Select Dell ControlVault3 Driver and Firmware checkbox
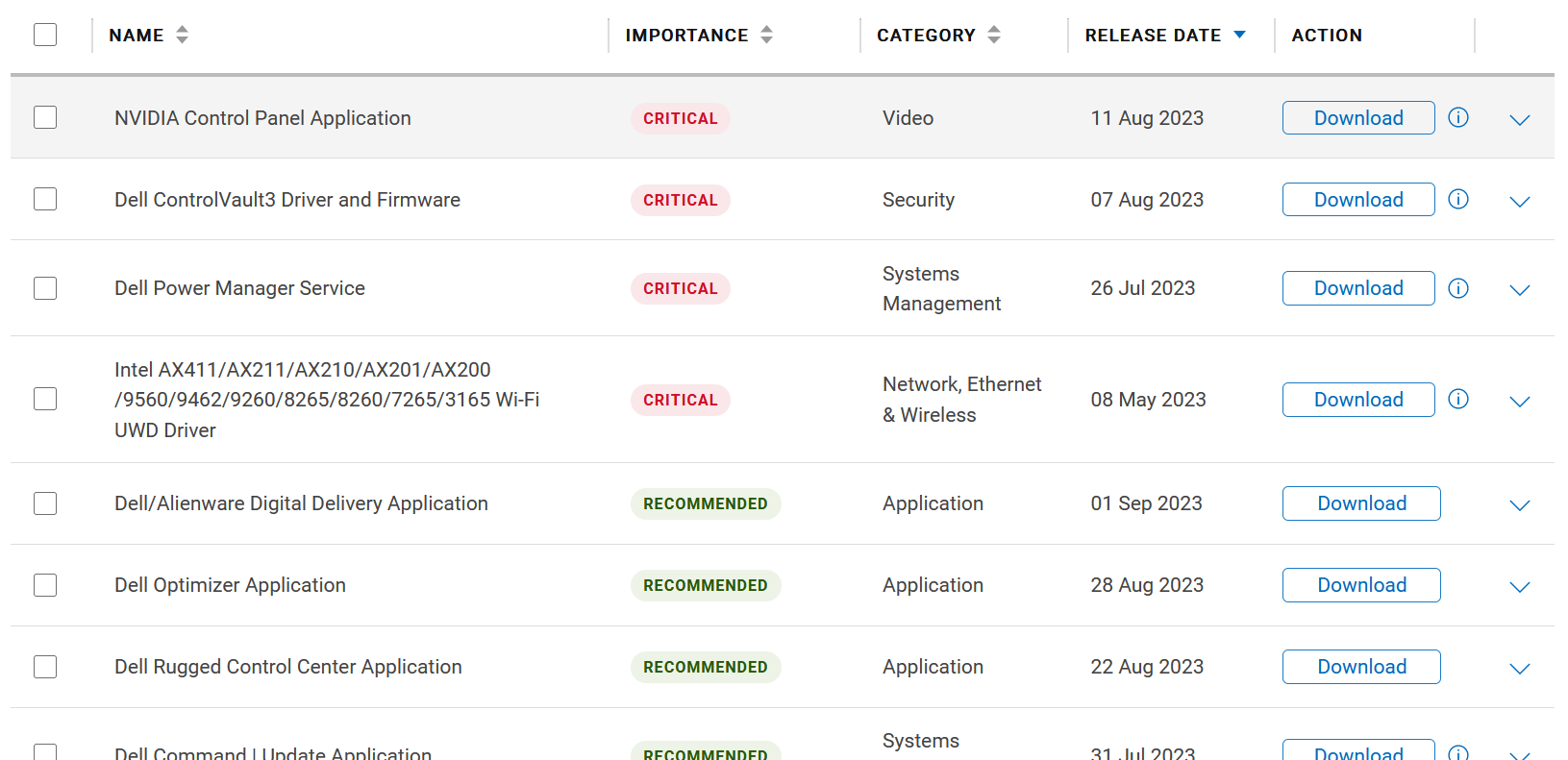The image size is (1568, 760). 45,199
